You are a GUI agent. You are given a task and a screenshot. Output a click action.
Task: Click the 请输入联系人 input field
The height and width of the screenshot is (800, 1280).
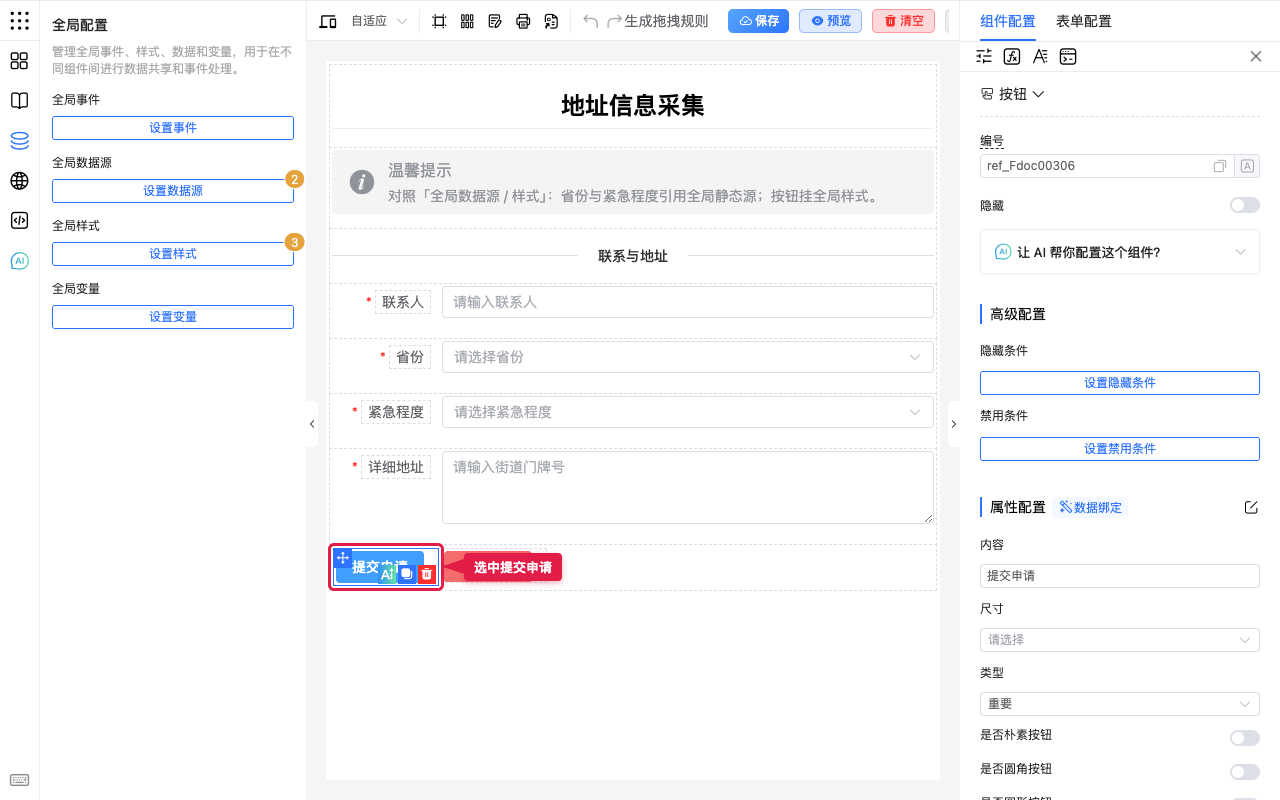[x=688, y=302]
